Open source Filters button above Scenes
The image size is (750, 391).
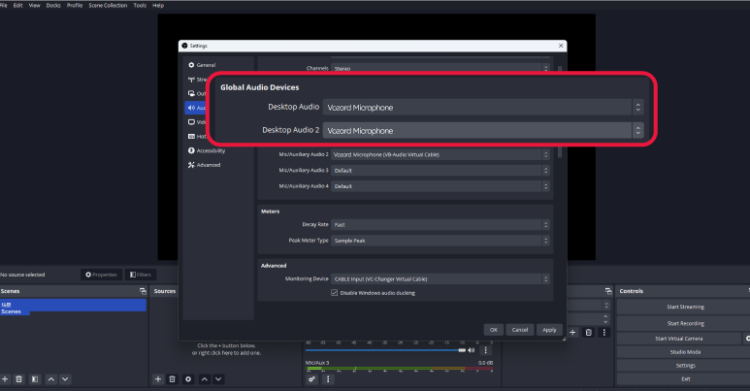point(141,275)
